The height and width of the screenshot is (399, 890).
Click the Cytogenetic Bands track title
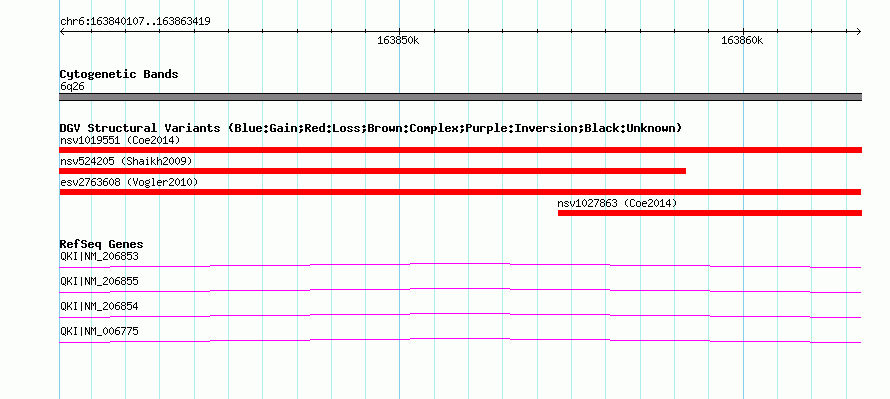point(119,74)
